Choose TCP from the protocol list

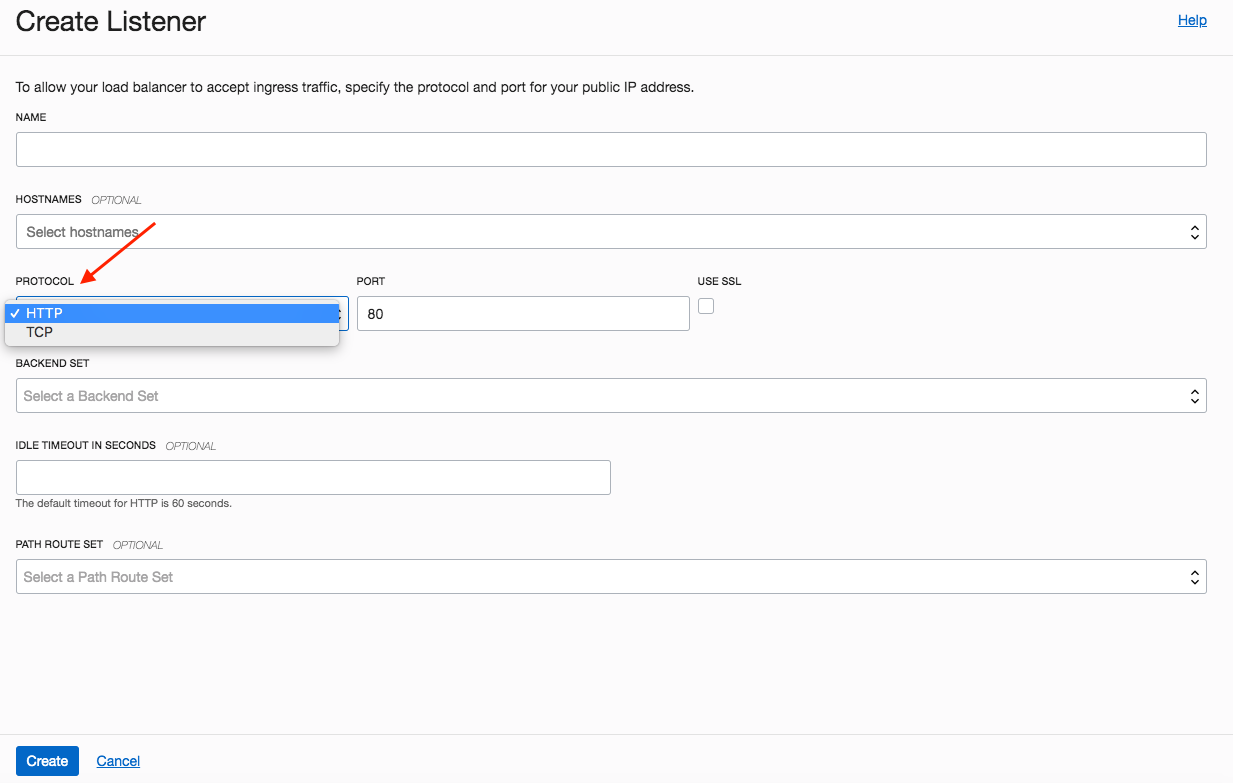(40, 332)
